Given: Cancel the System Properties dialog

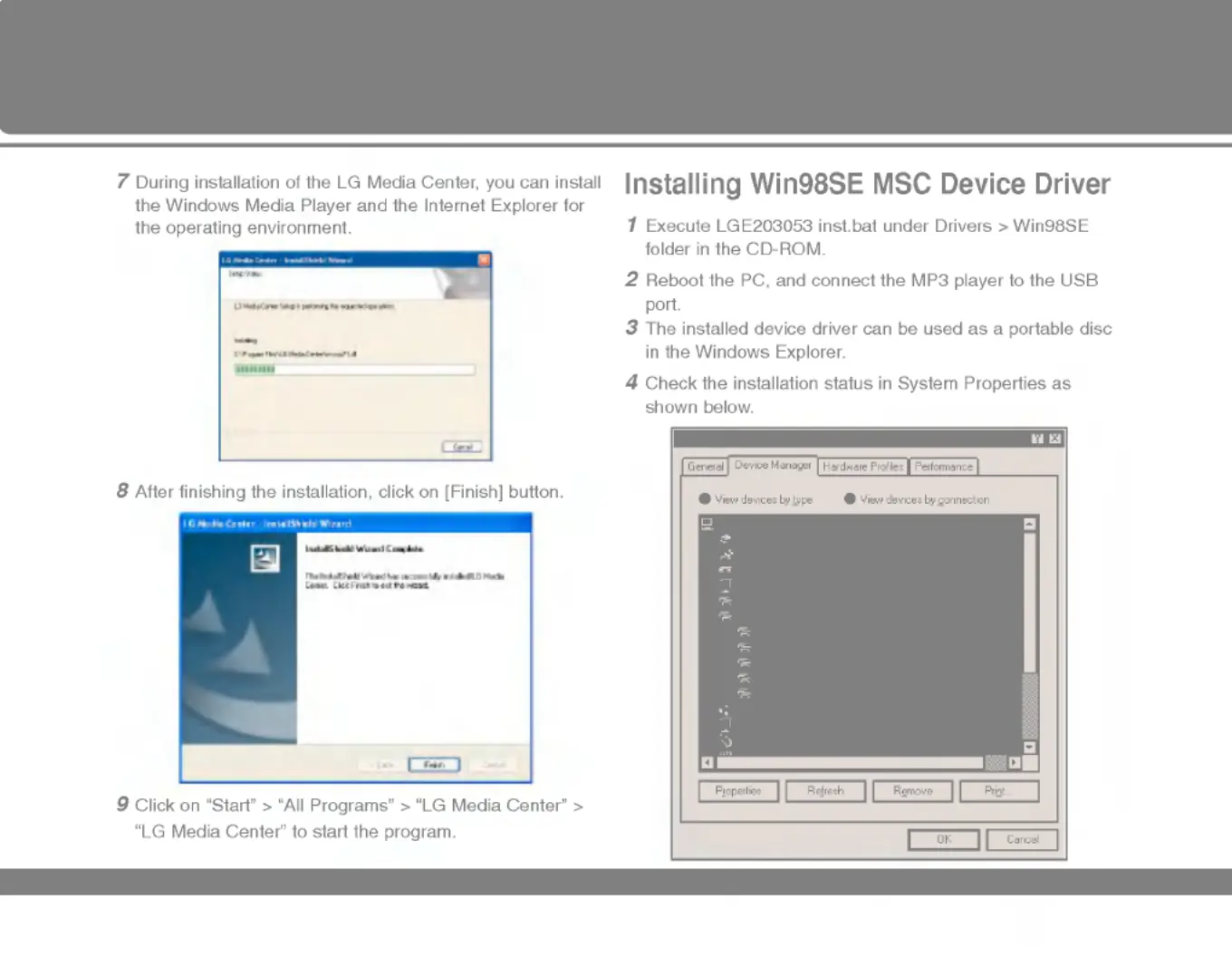Looking at the screenshot, I should pyautogui.click(x=1022, y=840).
